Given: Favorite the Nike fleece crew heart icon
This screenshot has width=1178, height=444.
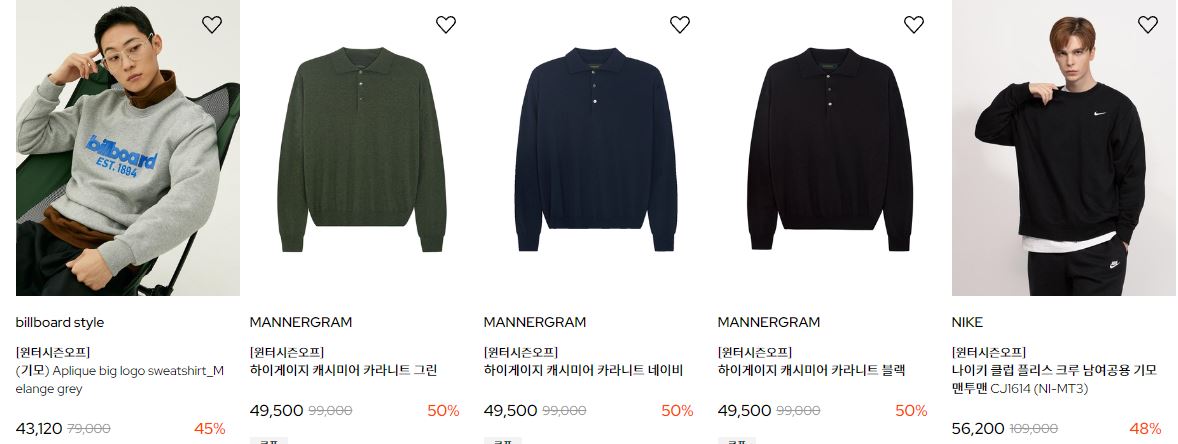Looking at the screenshot, I should coord(1147,25).
